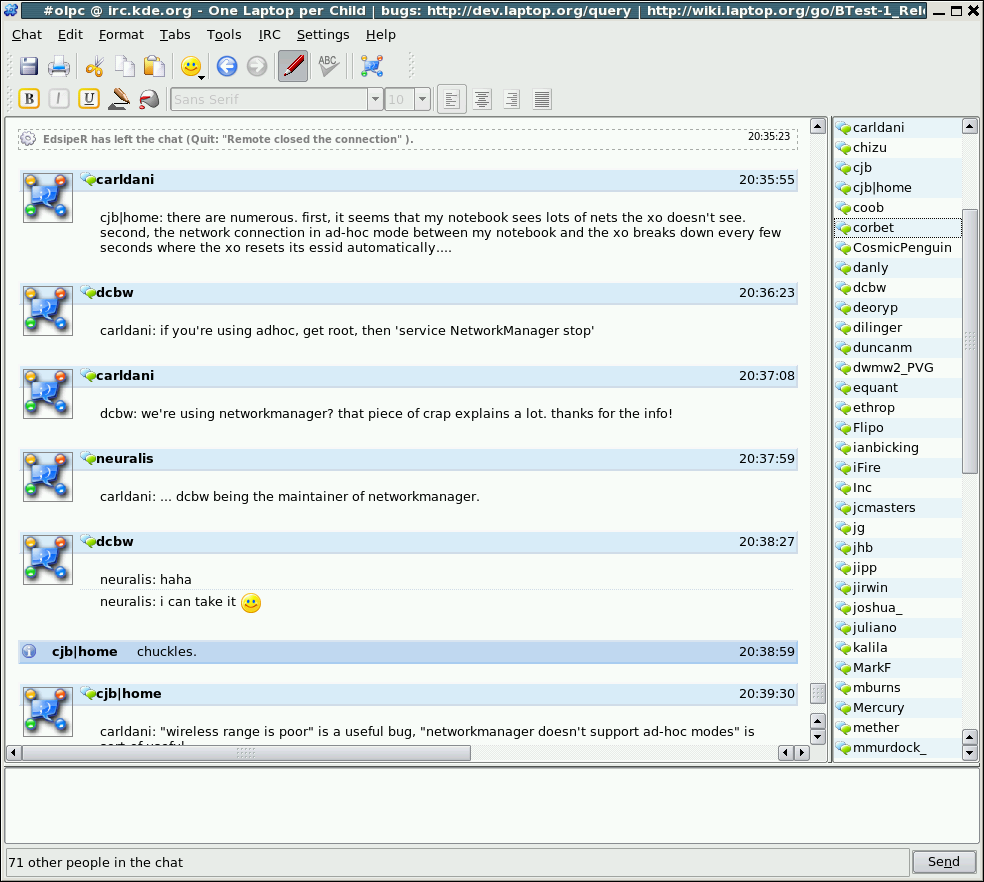The height and width of the screenshot is (882, 984).
Task: Click the scissors Cut icon
Action: [95, 67]
